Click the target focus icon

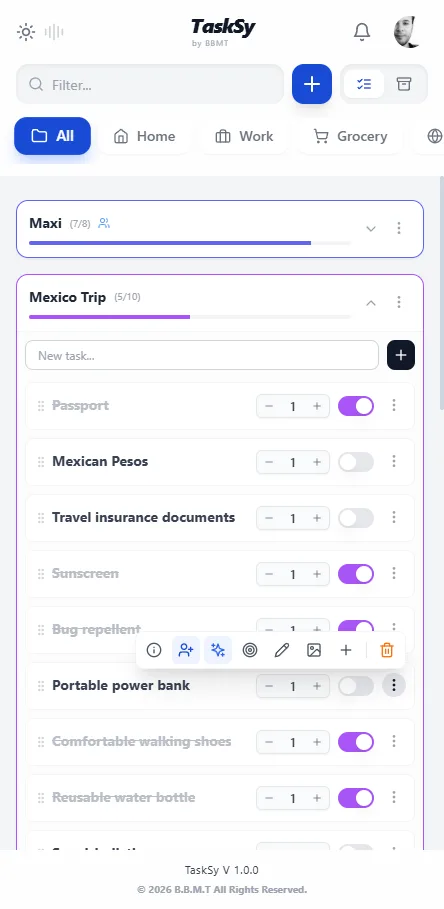point(250,650)
